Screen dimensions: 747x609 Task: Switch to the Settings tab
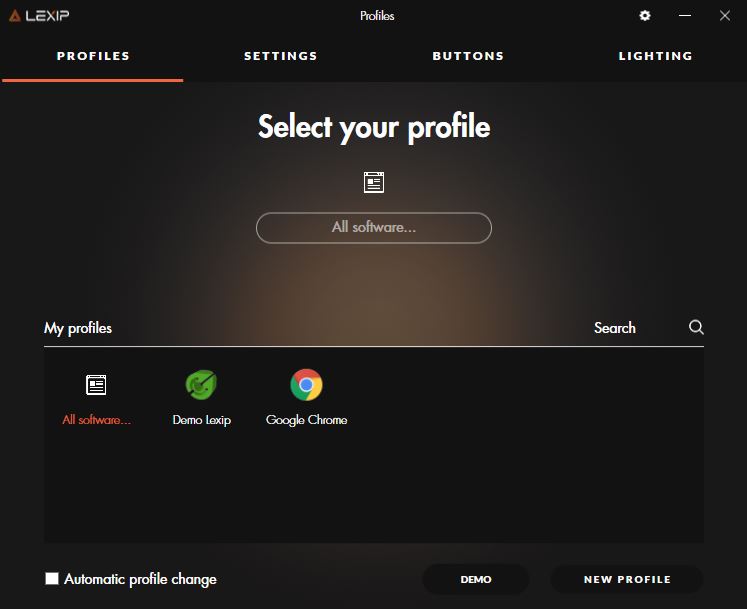tap(281, 56)
